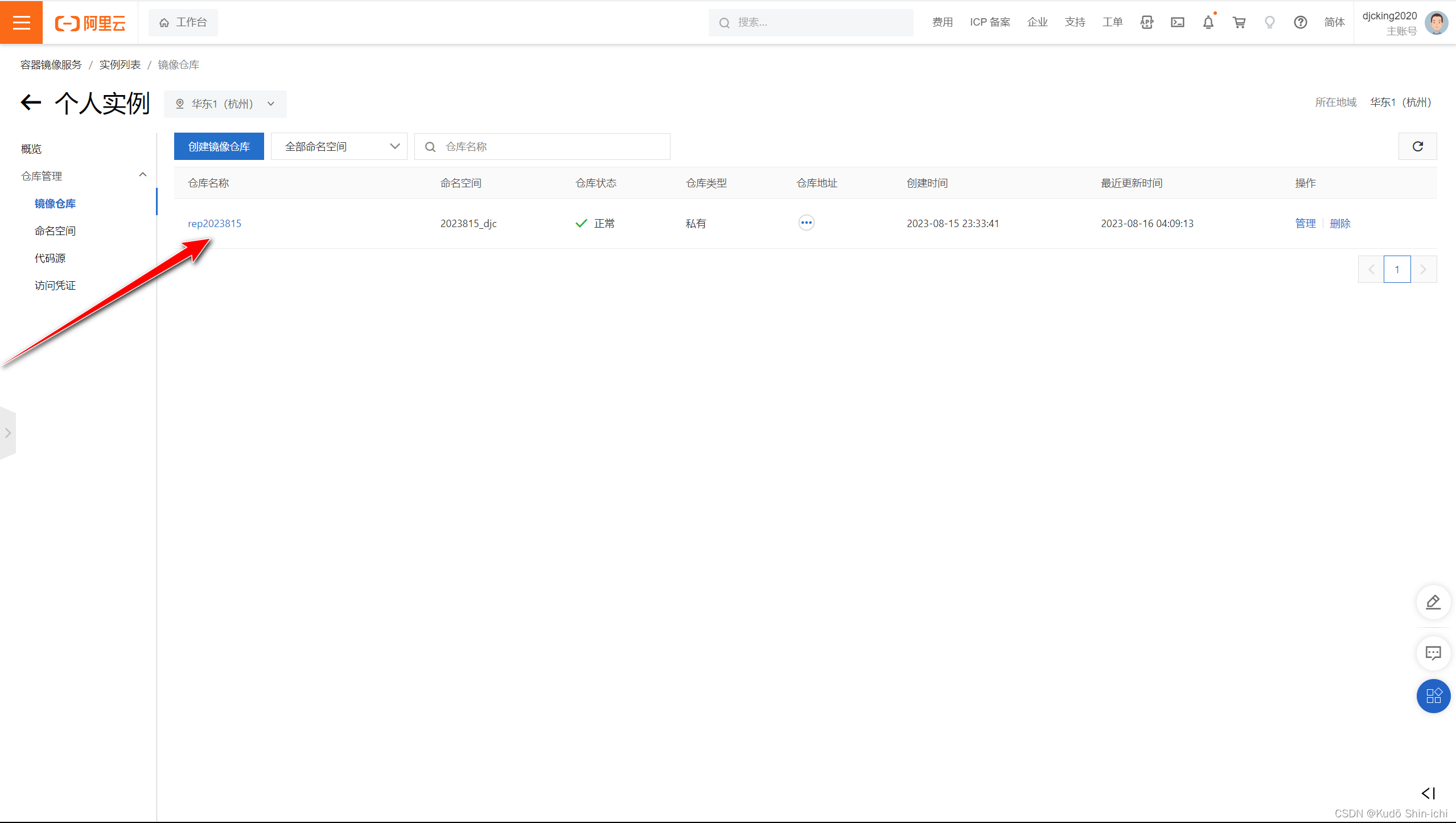Expand the 华东1（杭州）region dropdown
Viewport: 1456px width, 823px height.
(x=225, y=104)
